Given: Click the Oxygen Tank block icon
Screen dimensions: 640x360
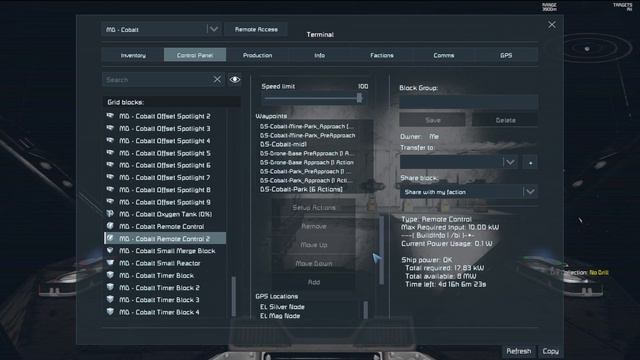Looking at the screenshot, I should (110, 214).
